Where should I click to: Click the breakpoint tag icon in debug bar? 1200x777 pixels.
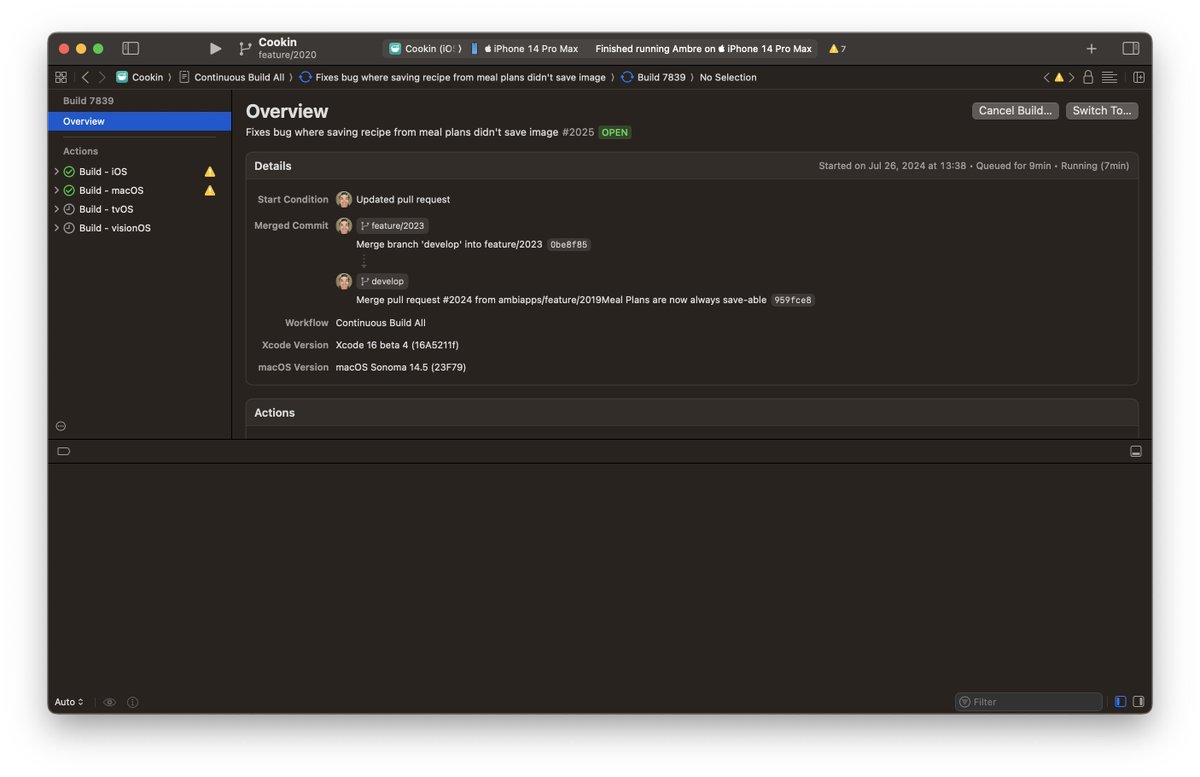pos(63,451)
